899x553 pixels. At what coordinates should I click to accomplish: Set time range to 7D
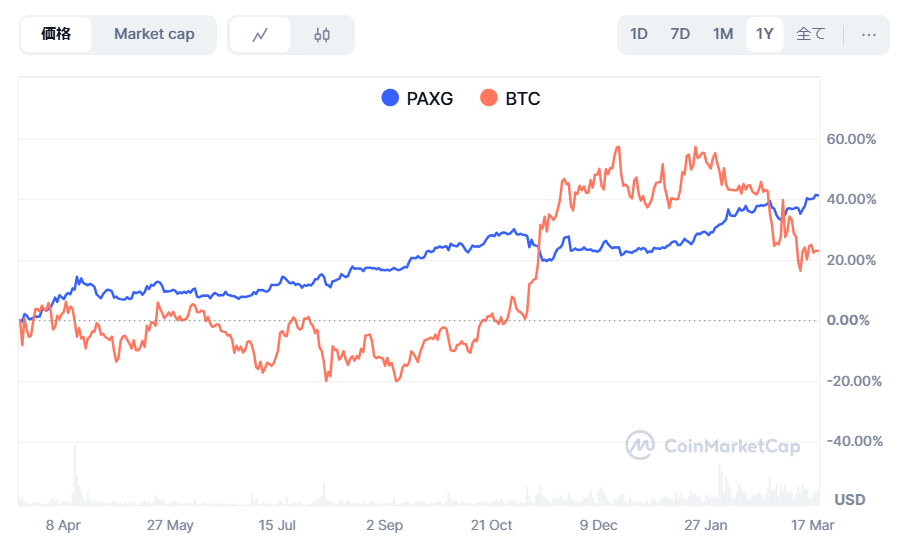pyautogui.click(x=680, y=34)
